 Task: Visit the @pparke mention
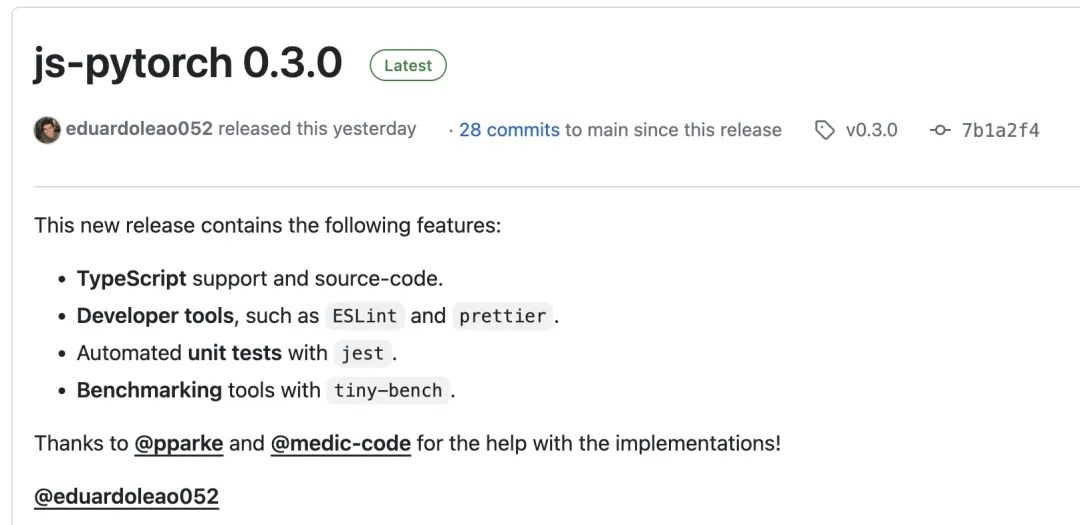[179, 443]
